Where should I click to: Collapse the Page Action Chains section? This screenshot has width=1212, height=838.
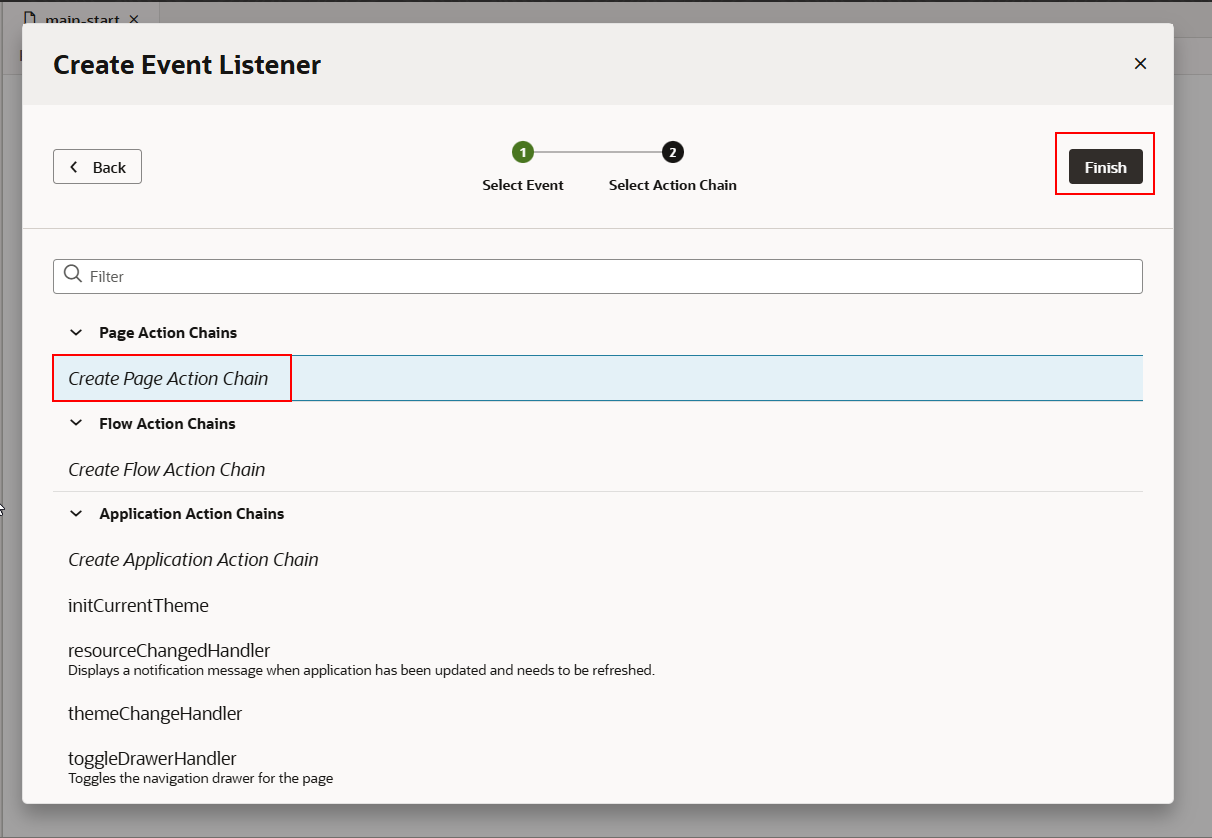pyautogui.click(x=76, y=333)
